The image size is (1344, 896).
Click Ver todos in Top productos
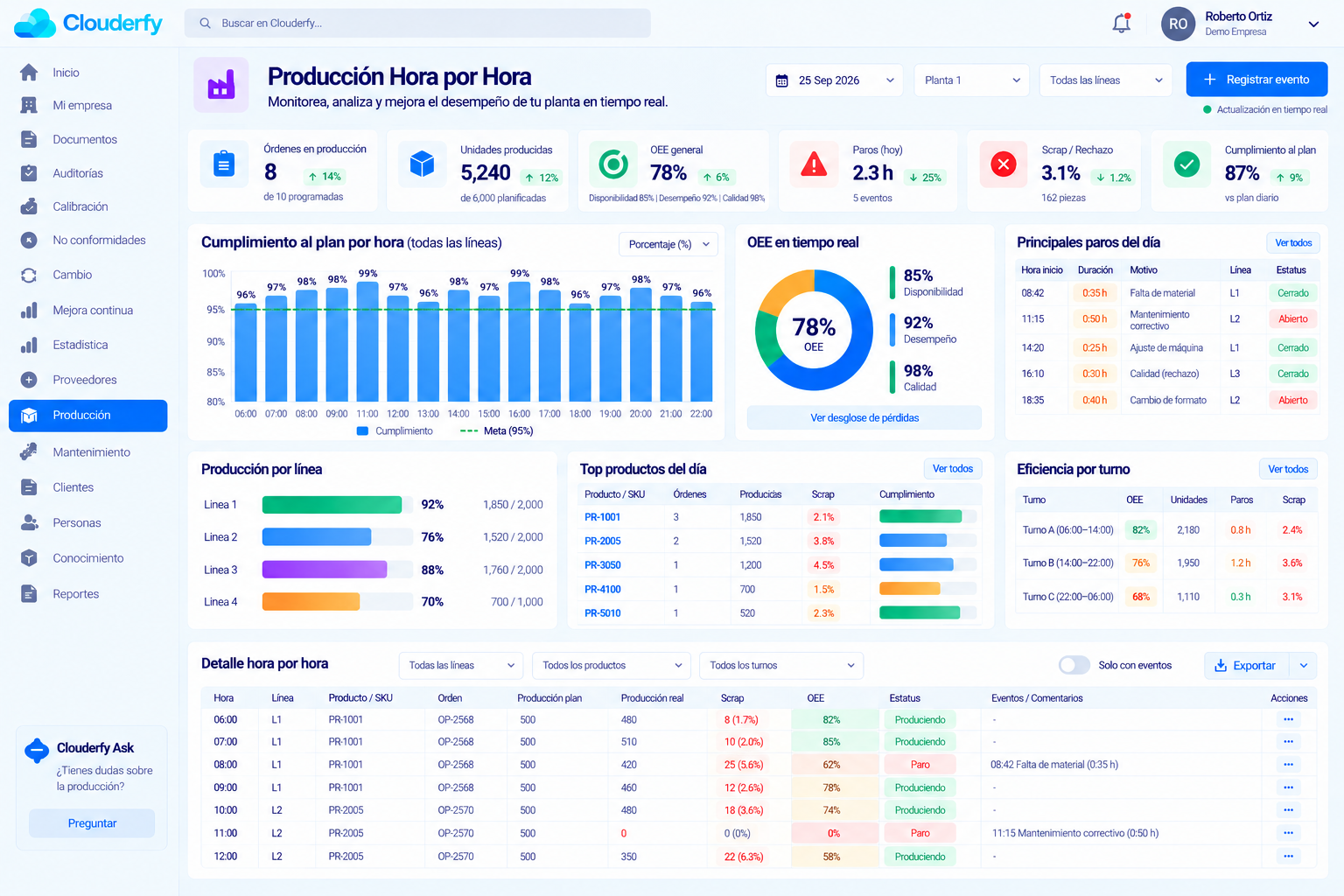point(953,469)
